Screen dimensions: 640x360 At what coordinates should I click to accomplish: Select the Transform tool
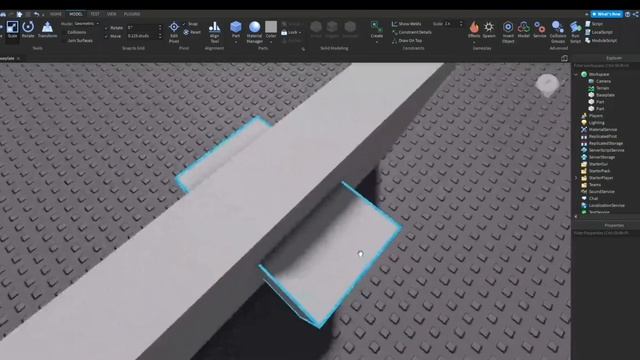(47, 30)
